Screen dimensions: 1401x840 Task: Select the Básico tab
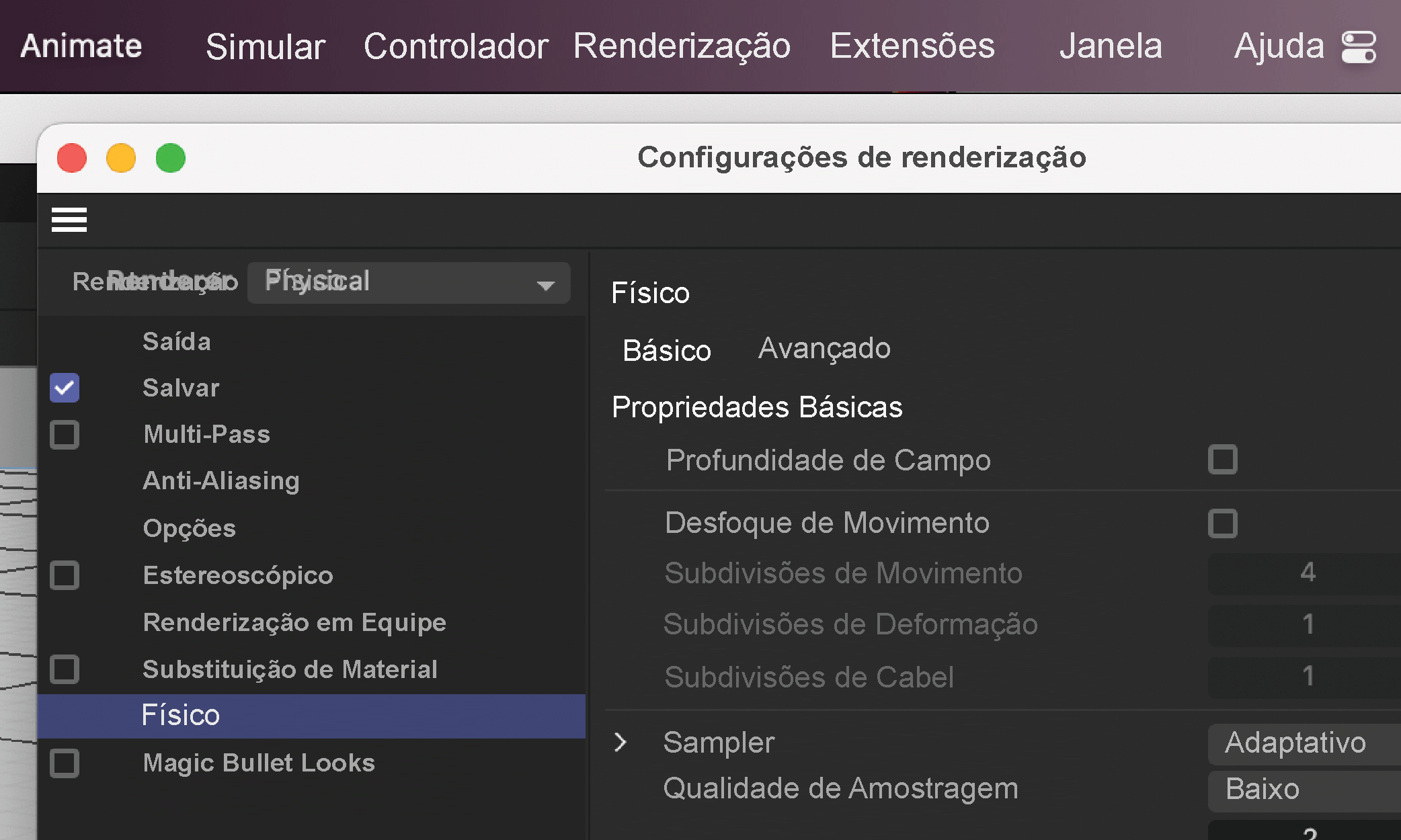[666, 350]
